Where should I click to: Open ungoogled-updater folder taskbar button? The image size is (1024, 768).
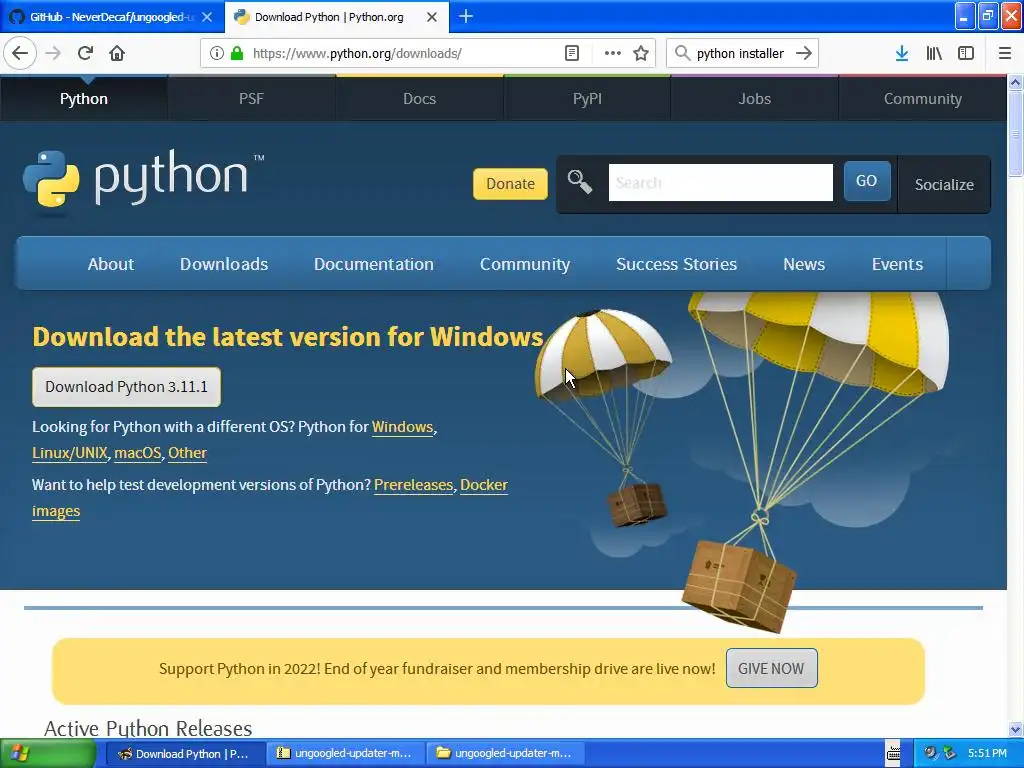[506, 754]
